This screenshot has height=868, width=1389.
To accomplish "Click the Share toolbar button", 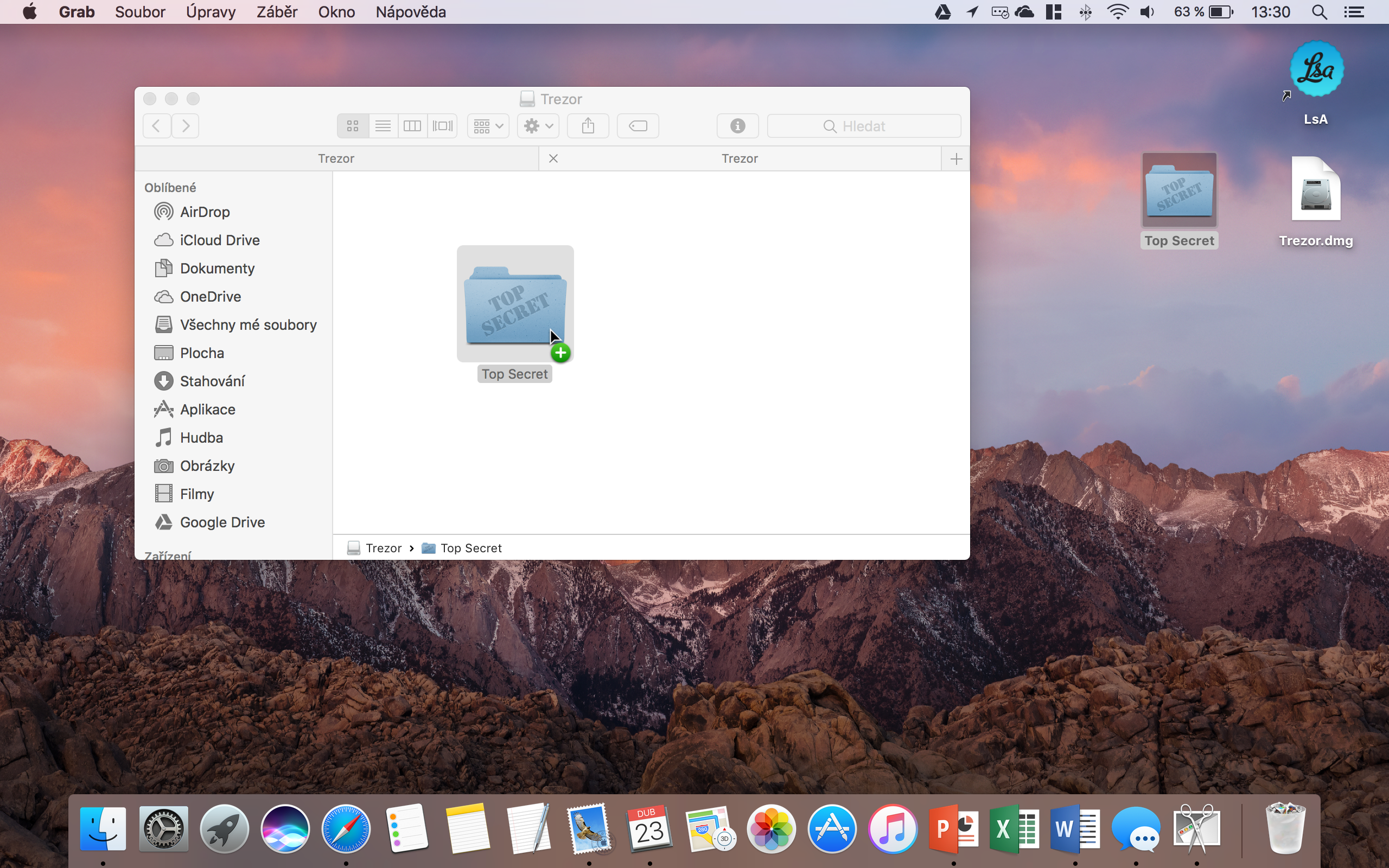I will pos(588,126).
